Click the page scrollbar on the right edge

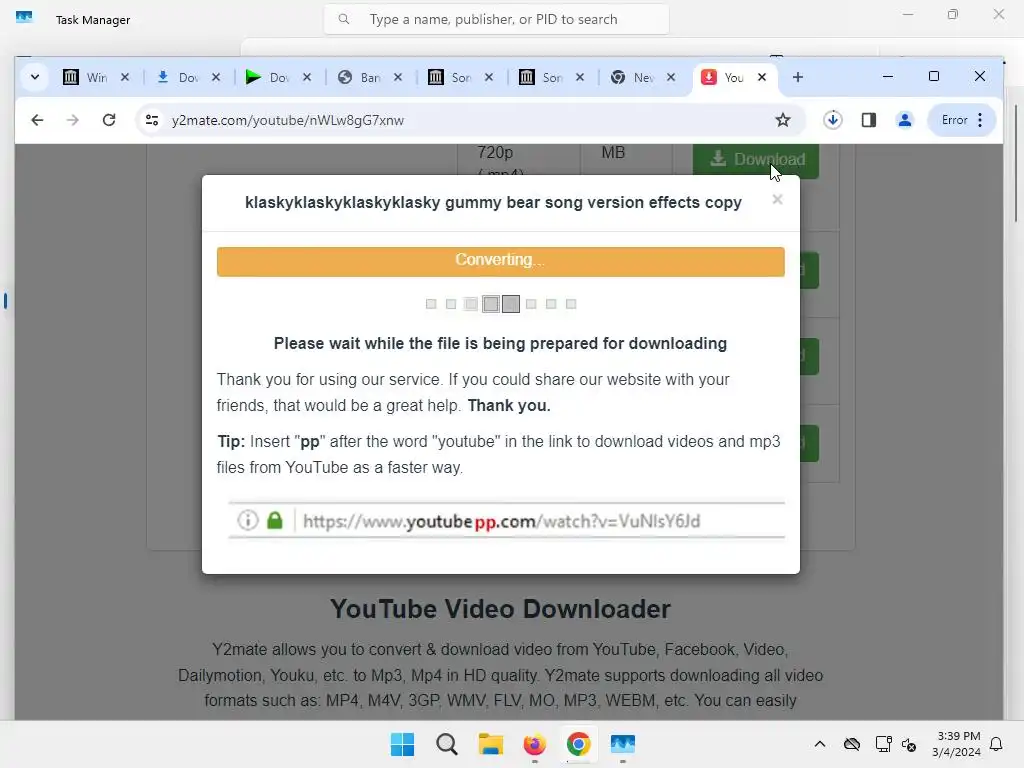(1016, 163)
